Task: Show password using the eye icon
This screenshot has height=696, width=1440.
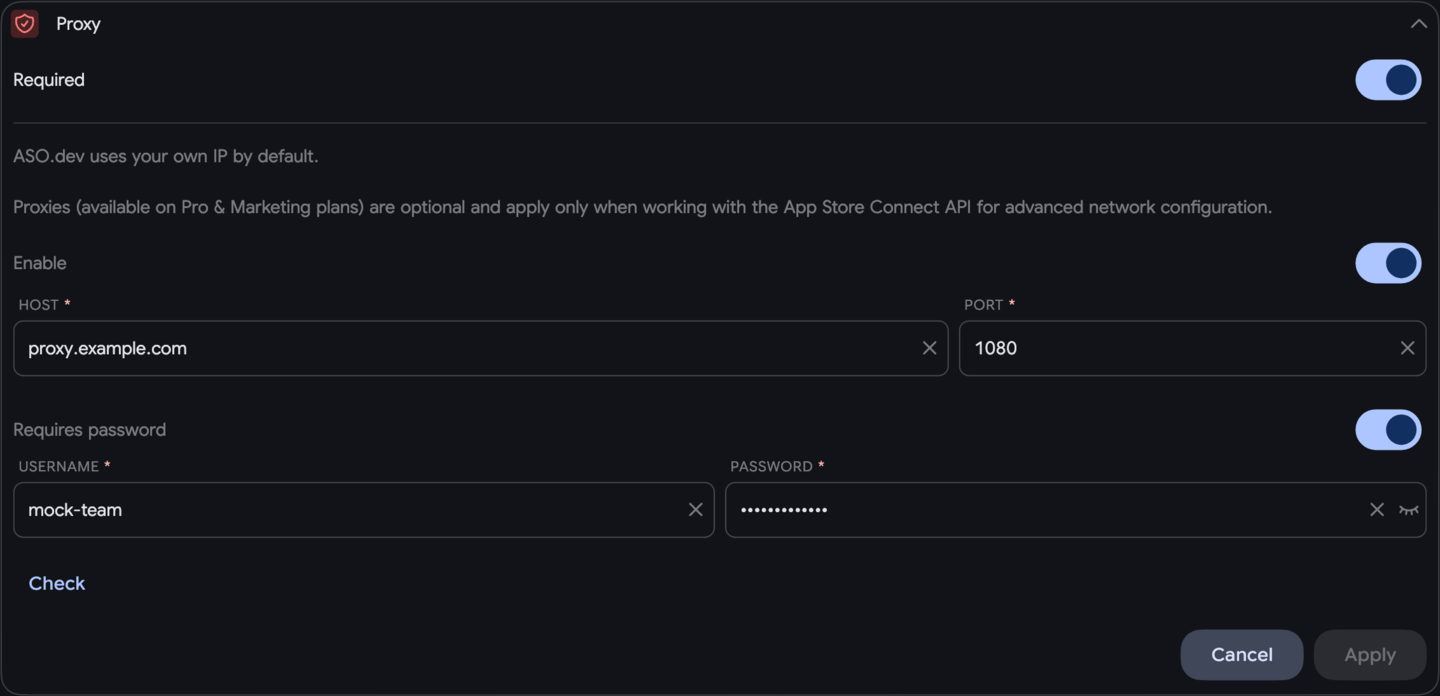Action: point(1409,510)
